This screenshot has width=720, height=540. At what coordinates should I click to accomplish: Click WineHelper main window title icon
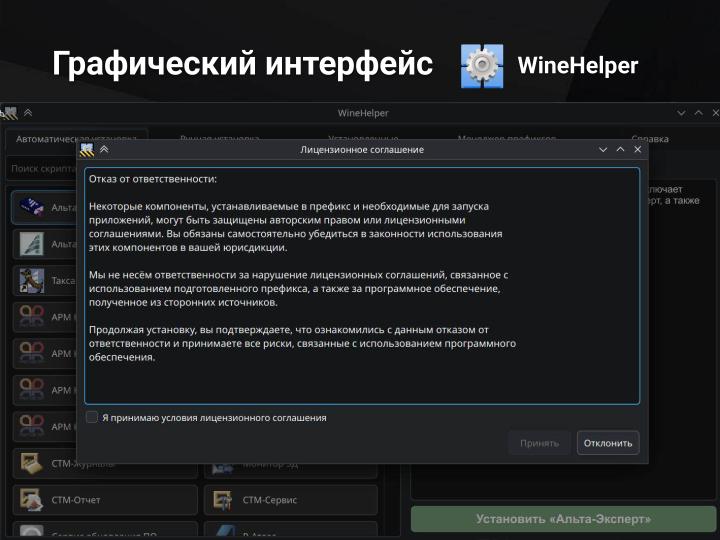(9, 113)
